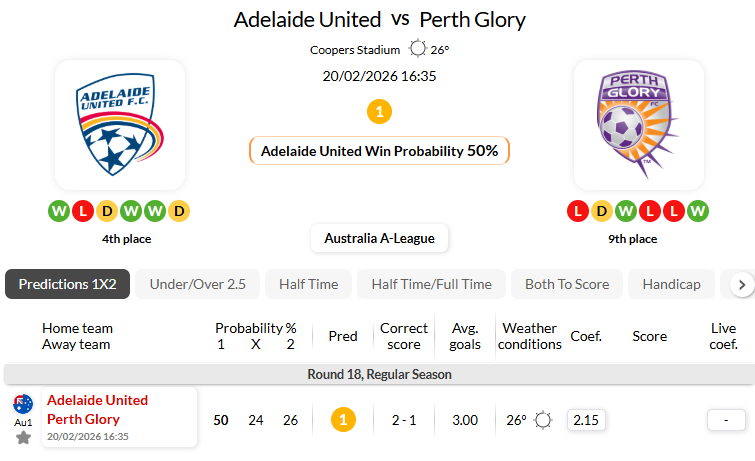Click the sun icon in weather conditions column

click(543, 420)
